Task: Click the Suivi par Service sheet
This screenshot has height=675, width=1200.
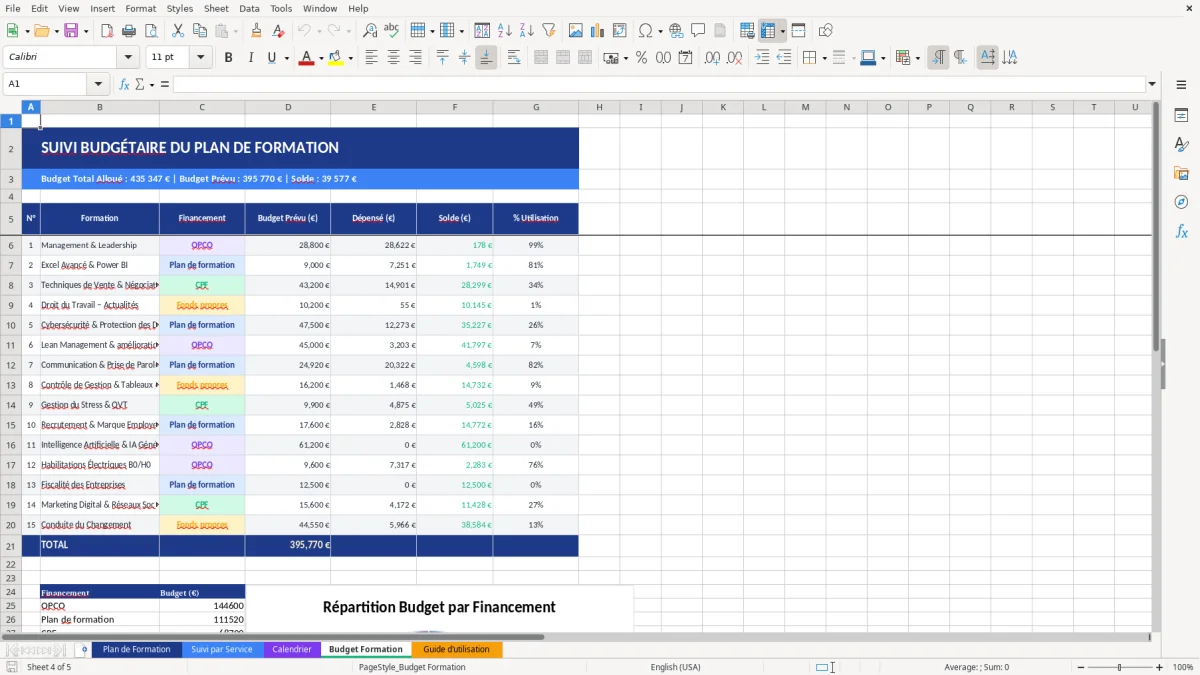Action: click(222, 649)
